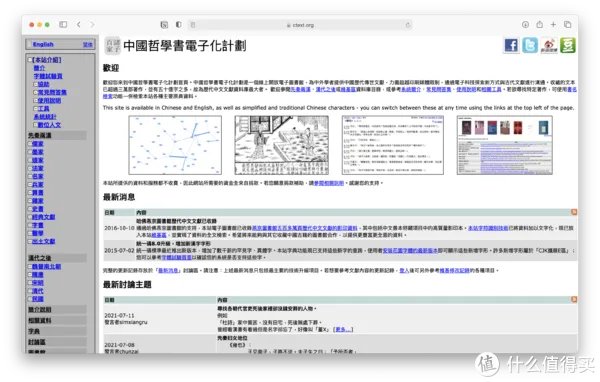Open the 簡介說明 sidebar section

coord(57,309)
